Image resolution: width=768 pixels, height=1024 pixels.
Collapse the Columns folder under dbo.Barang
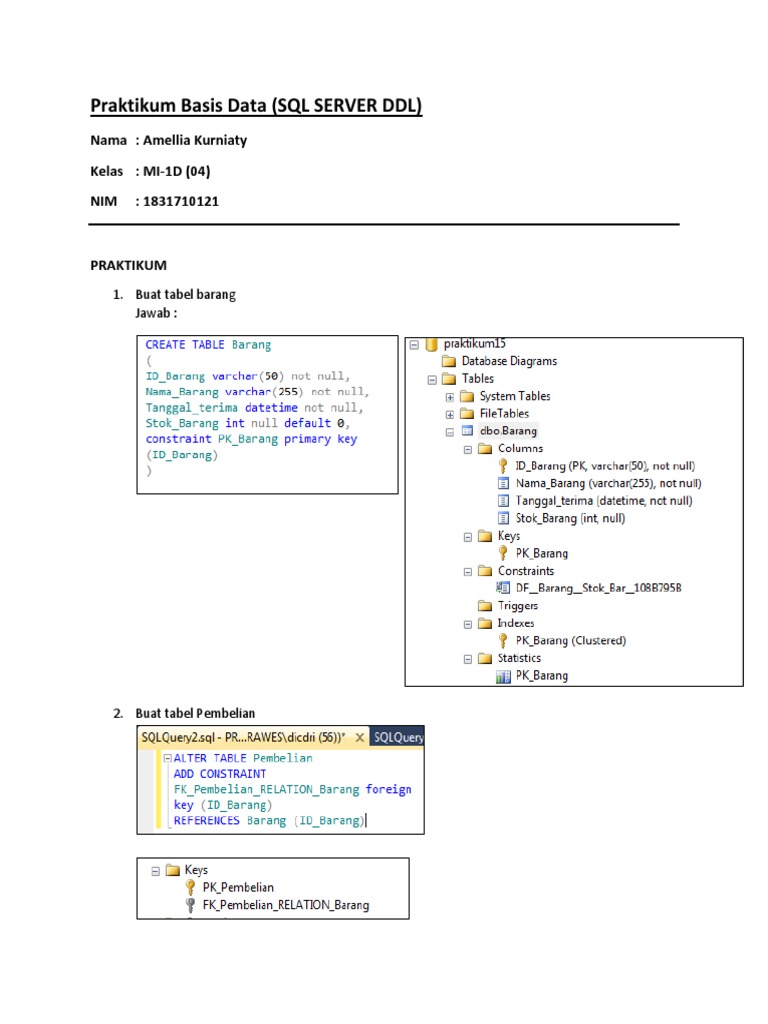tap(468, 449)
